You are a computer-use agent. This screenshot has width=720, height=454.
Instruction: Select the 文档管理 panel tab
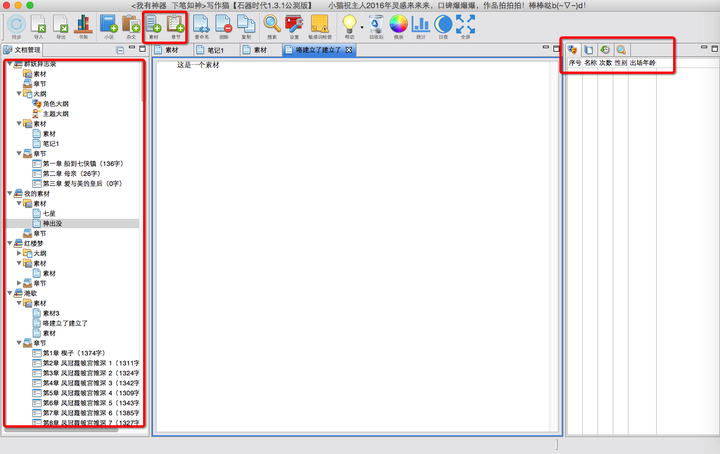pos(22,50)
